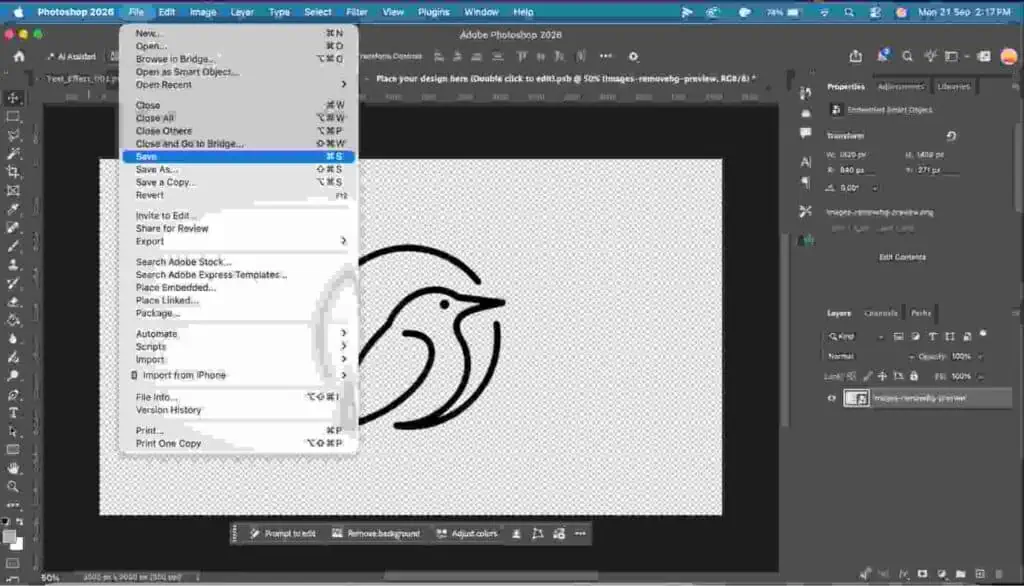1024x586 pixels.
Task: Select the Eraser tool
Action: click(13, 302)
